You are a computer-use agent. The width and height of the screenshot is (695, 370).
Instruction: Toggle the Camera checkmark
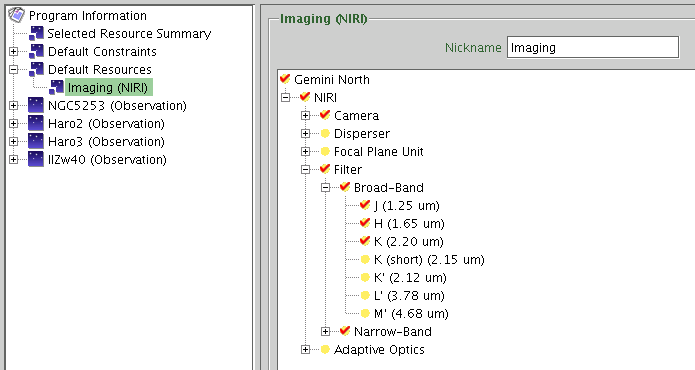coord(325,115)
